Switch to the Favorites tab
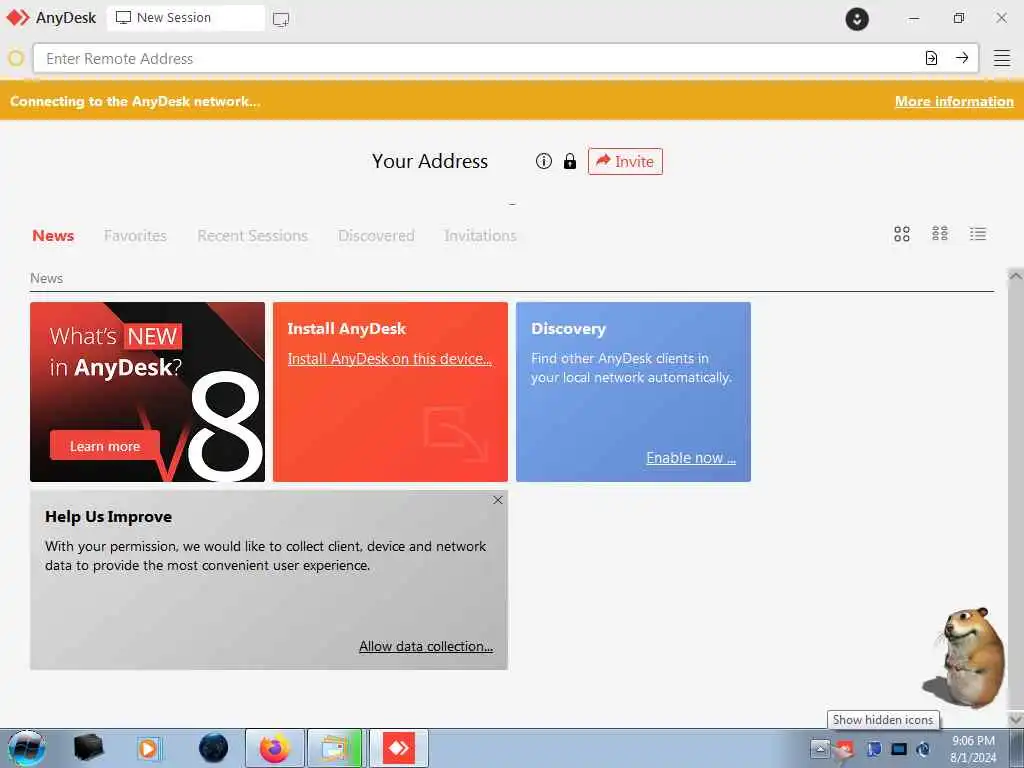 (135, 236)
